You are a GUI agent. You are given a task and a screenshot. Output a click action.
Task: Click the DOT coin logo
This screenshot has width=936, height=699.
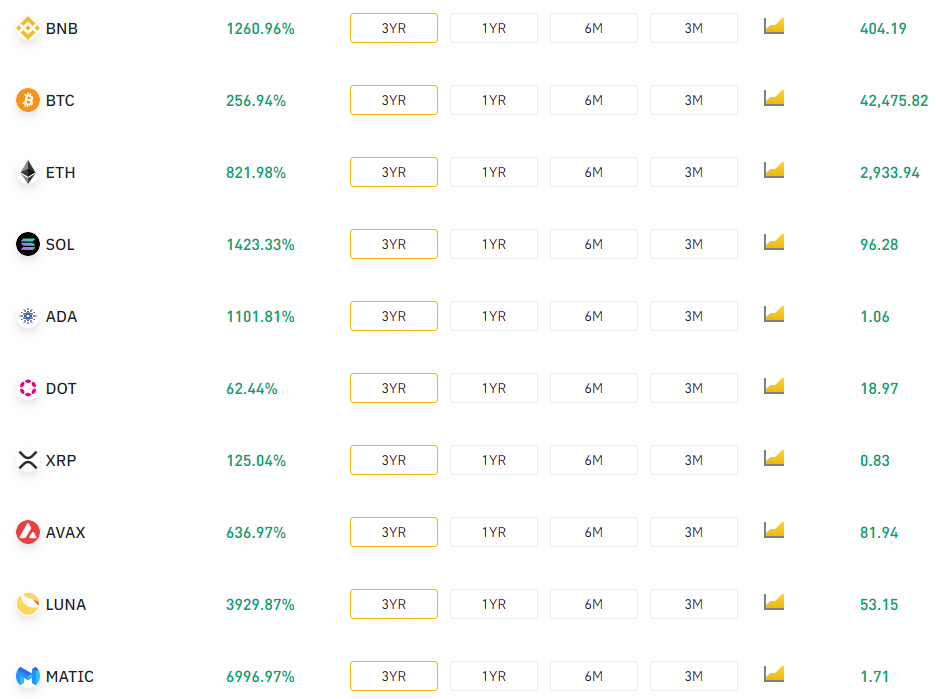pyautogui.click(x=27, y=388)
